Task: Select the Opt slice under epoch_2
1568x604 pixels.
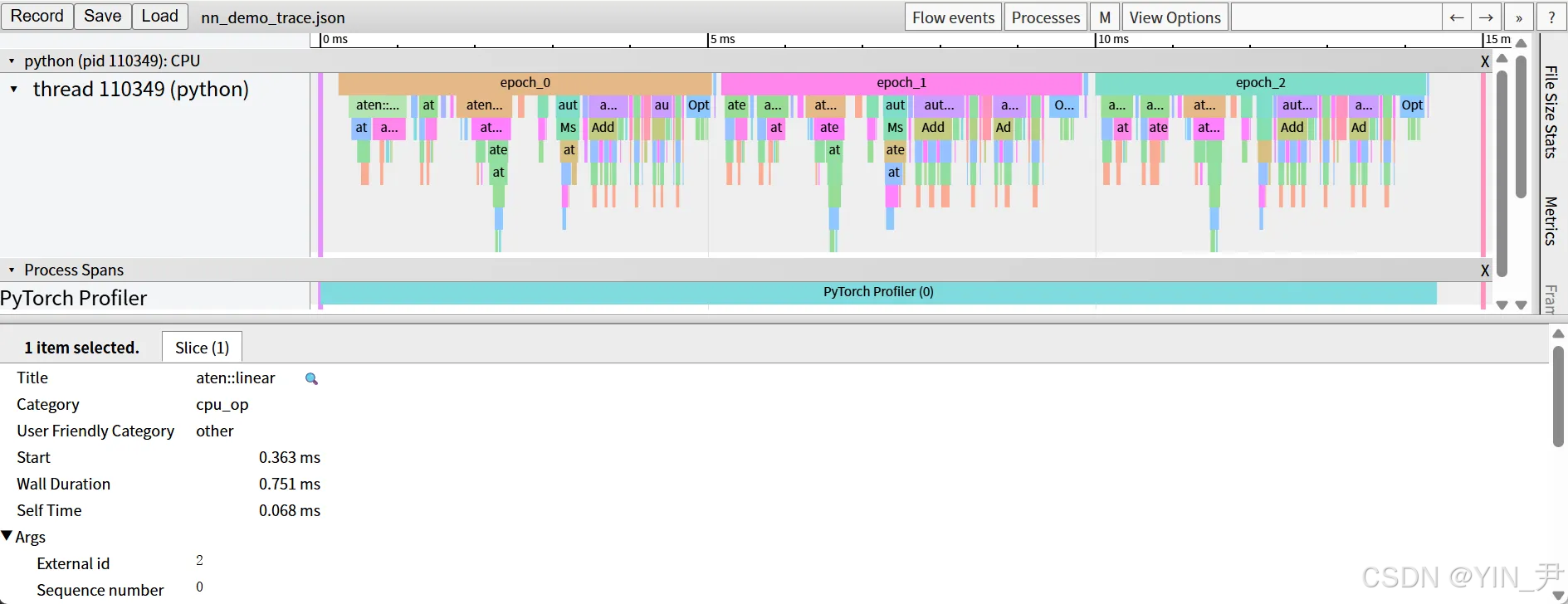Action: [1412, 105]
